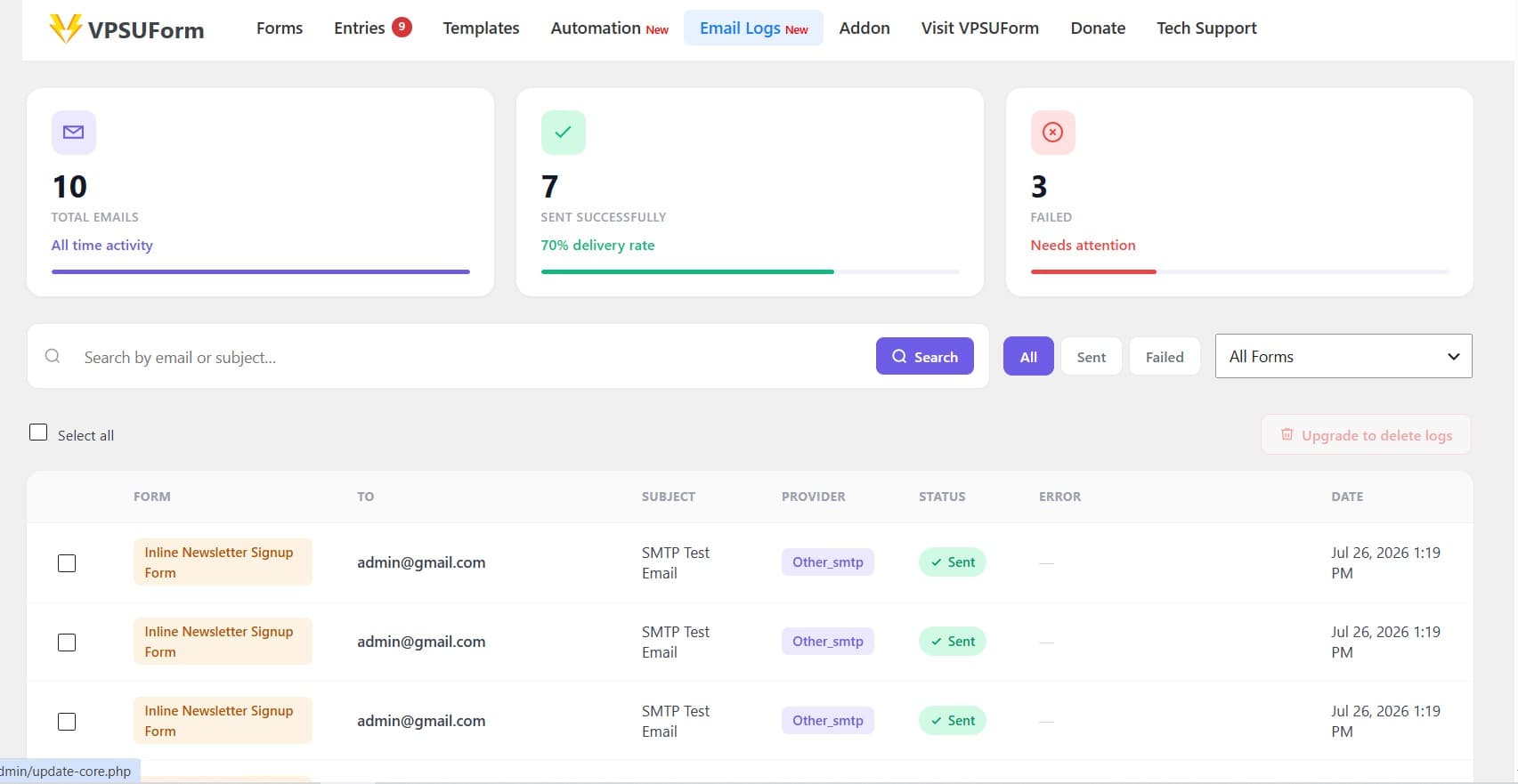Click the purple All time activity progress bar
Viewport: 1518px width, 784px height.
[x=260, y=271]
